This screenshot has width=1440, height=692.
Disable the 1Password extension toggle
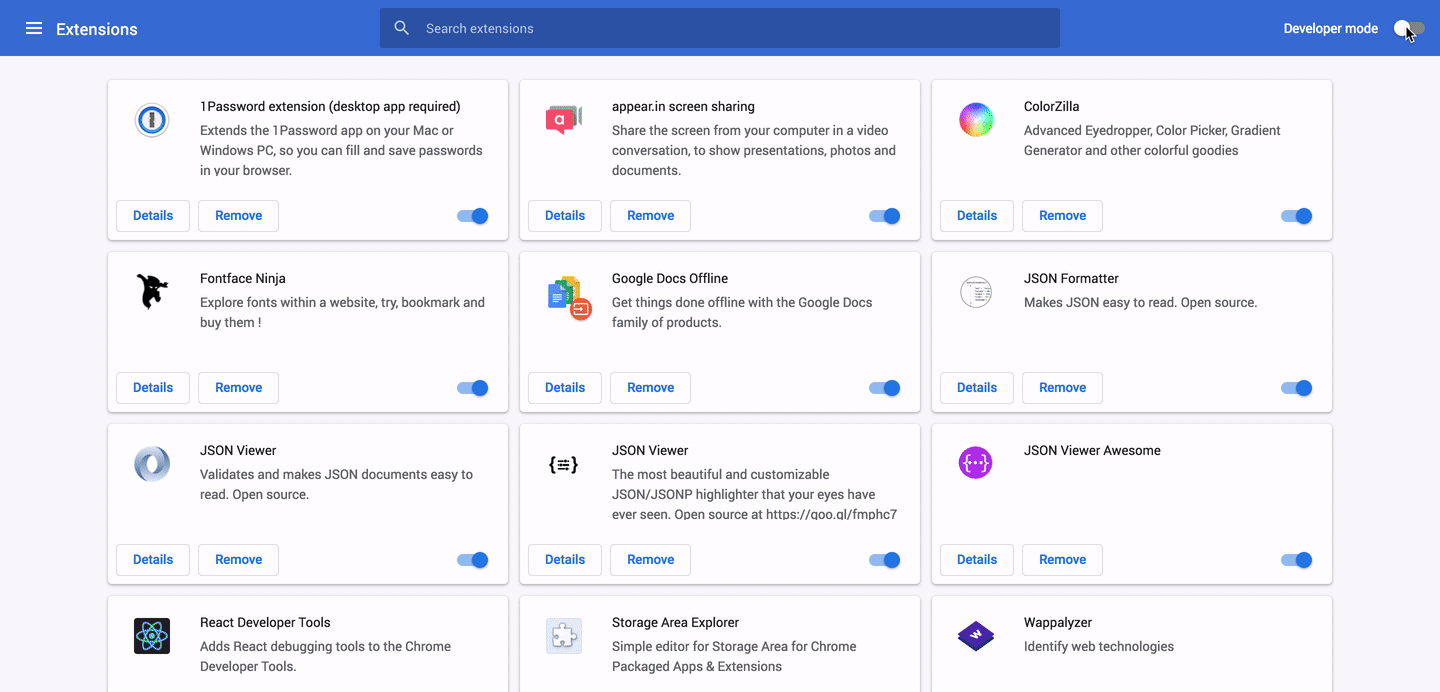[473, 216]
